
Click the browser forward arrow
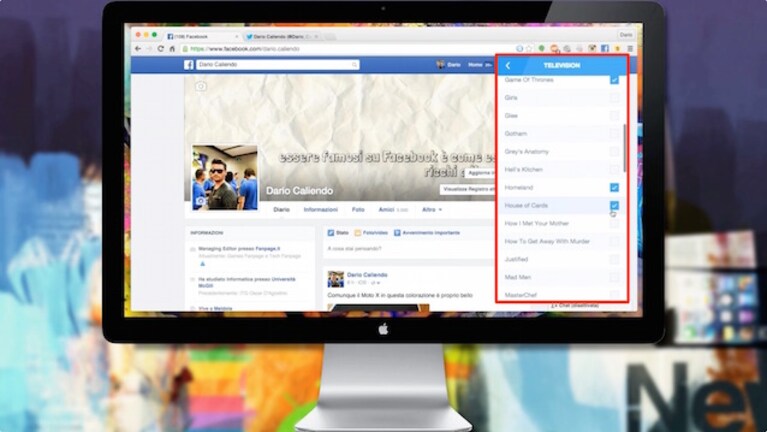click(149, 49)
